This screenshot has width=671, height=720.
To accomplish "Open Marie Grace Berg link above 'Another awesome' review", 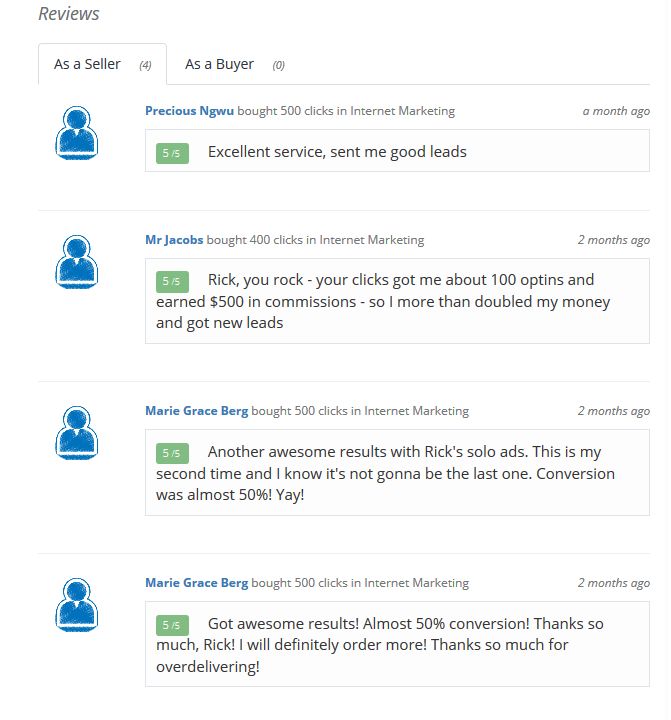I will pyautogui.click(x=197, y=411).
